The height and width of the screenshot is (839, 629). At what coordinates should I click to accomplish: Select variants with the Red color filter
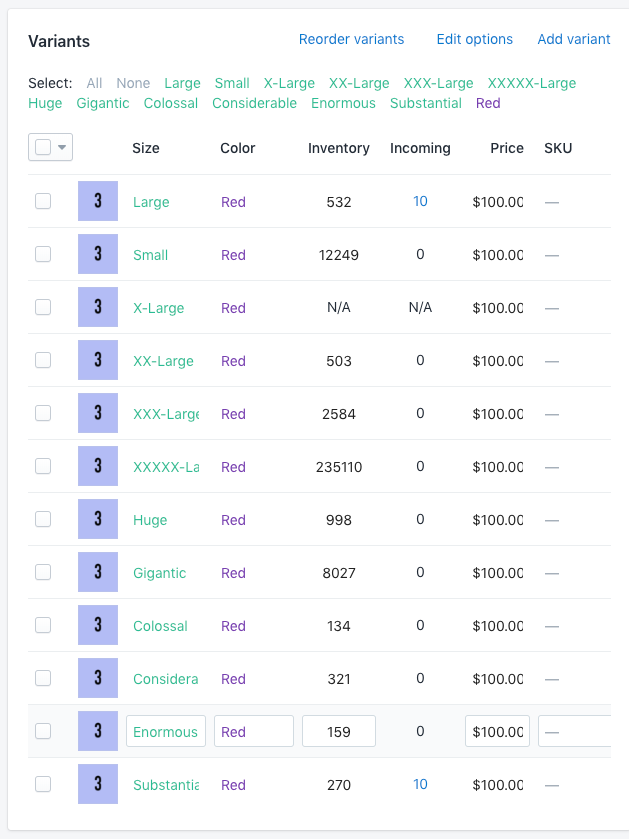(x=488, y=103)
